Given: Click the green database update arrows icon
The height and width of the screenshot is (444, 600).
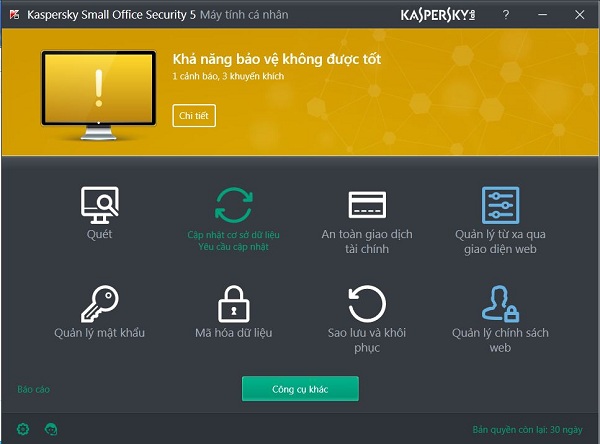Looking at the screenshot, I should tap(234, 205).
